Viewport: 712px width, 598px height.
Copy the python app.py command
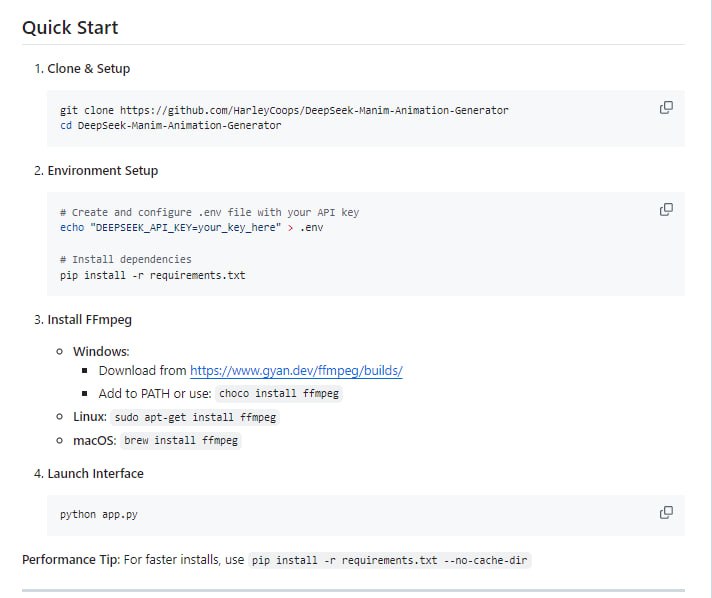coord(666,513)
